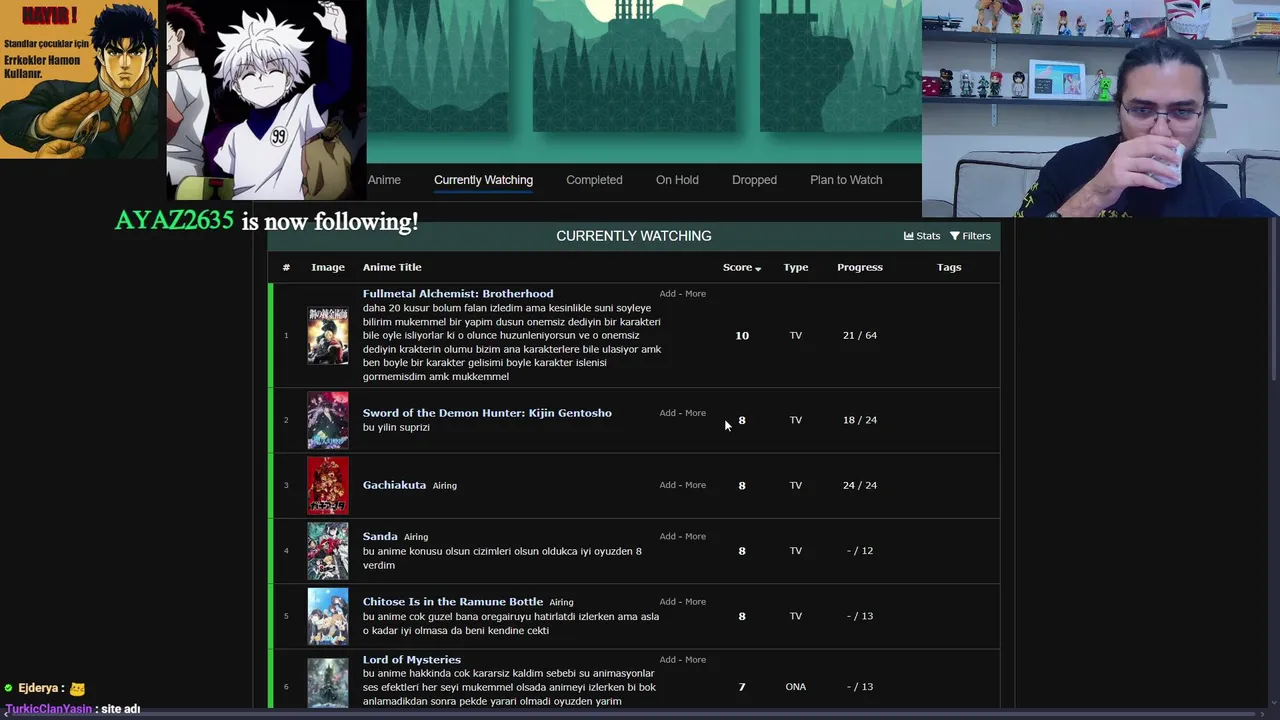Click AYAZ2635 follower alert name

(x=174, y=221)
